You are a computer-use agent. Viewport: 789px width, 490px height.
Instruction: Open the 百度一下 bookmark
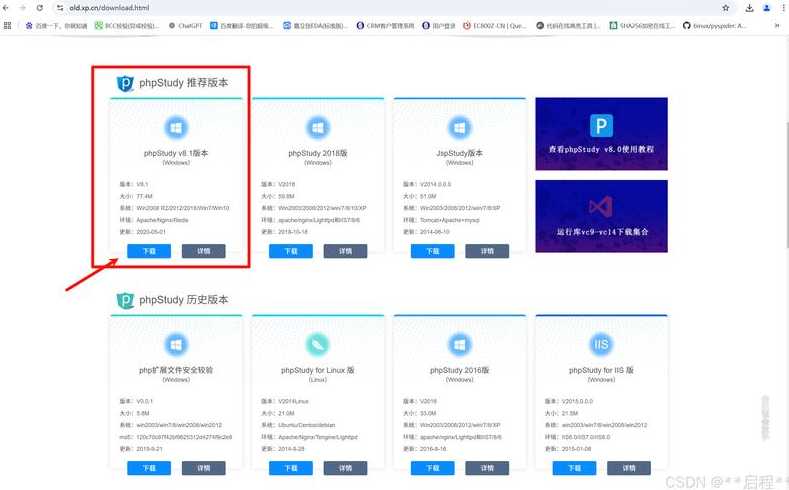56,26
